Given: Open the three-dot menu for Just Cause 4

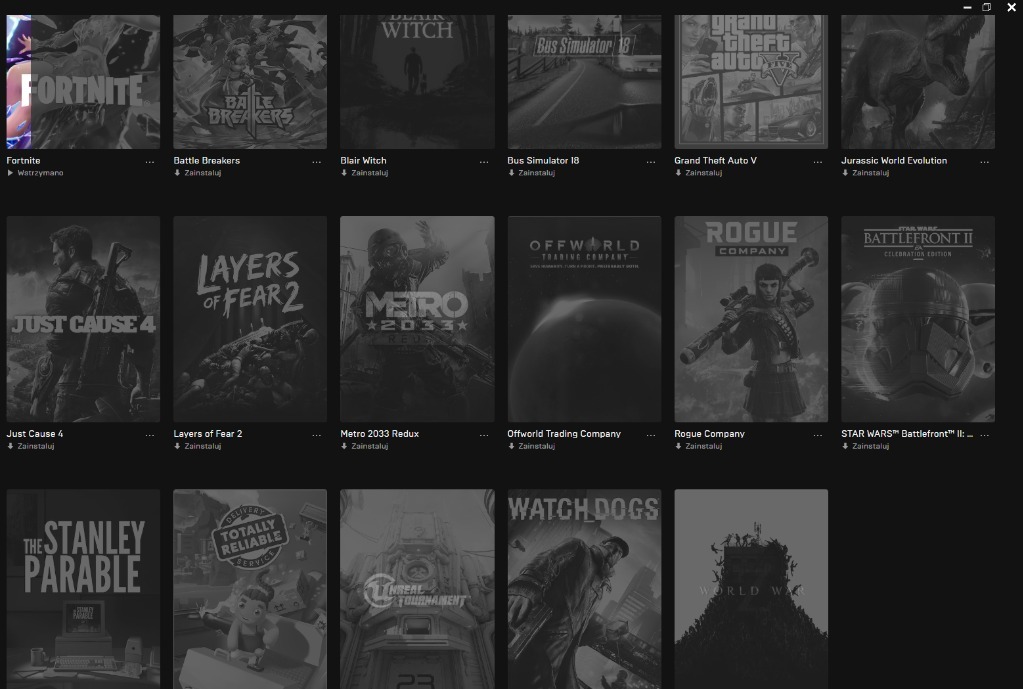Looking at the screenshot, I should (149, 435).
